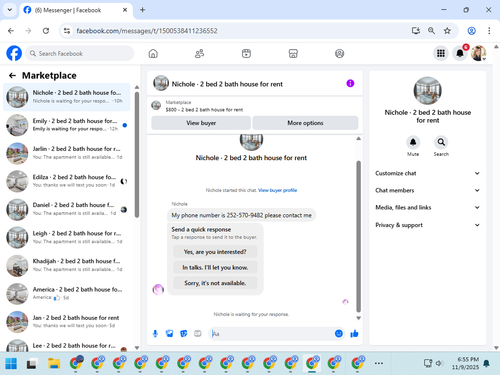Open Daniel conversation in the chat list
The height and width of the screenshot is (375, 500).
click(x=67, y=209)
